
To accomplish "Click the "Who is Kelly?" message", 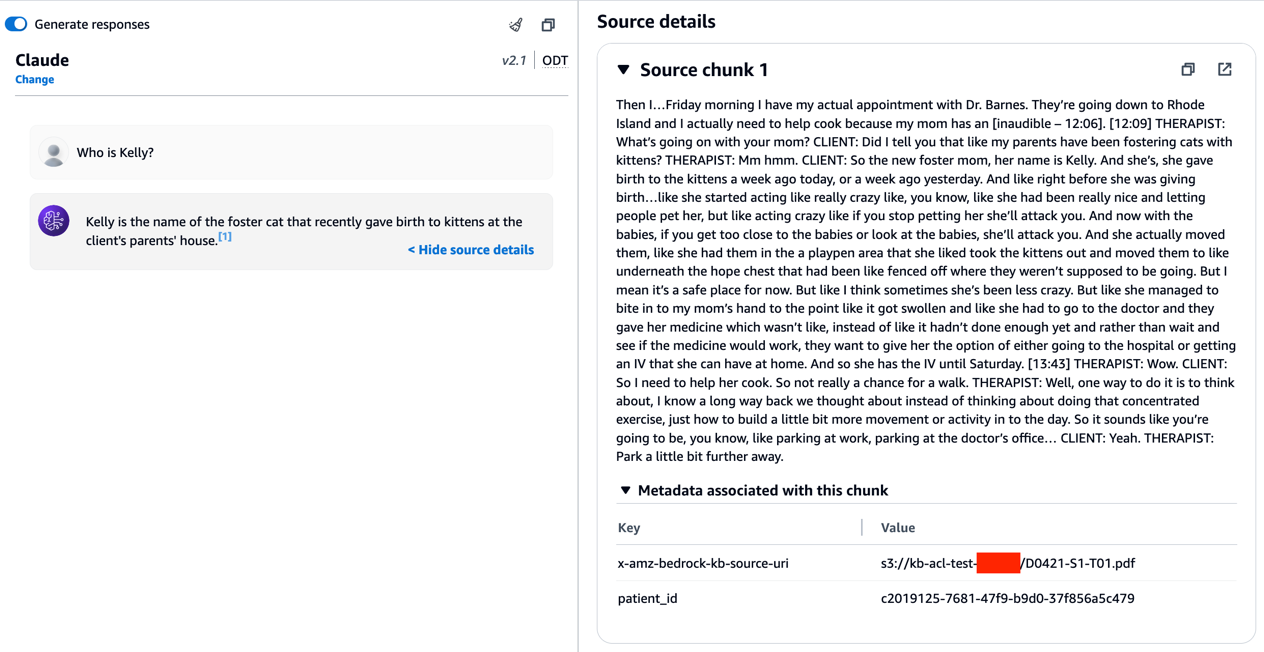I will [115, 153].
